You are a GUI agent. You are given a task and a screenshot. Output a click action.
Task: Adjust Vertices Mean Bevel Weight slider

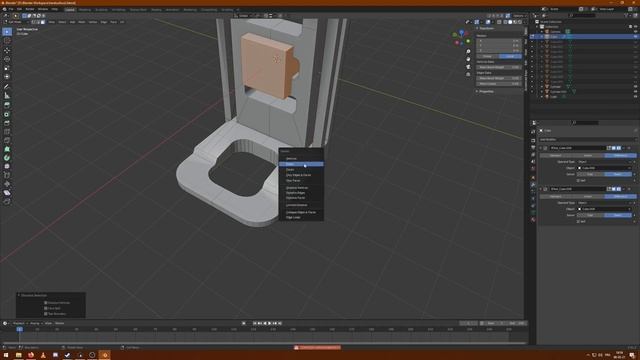499,67
